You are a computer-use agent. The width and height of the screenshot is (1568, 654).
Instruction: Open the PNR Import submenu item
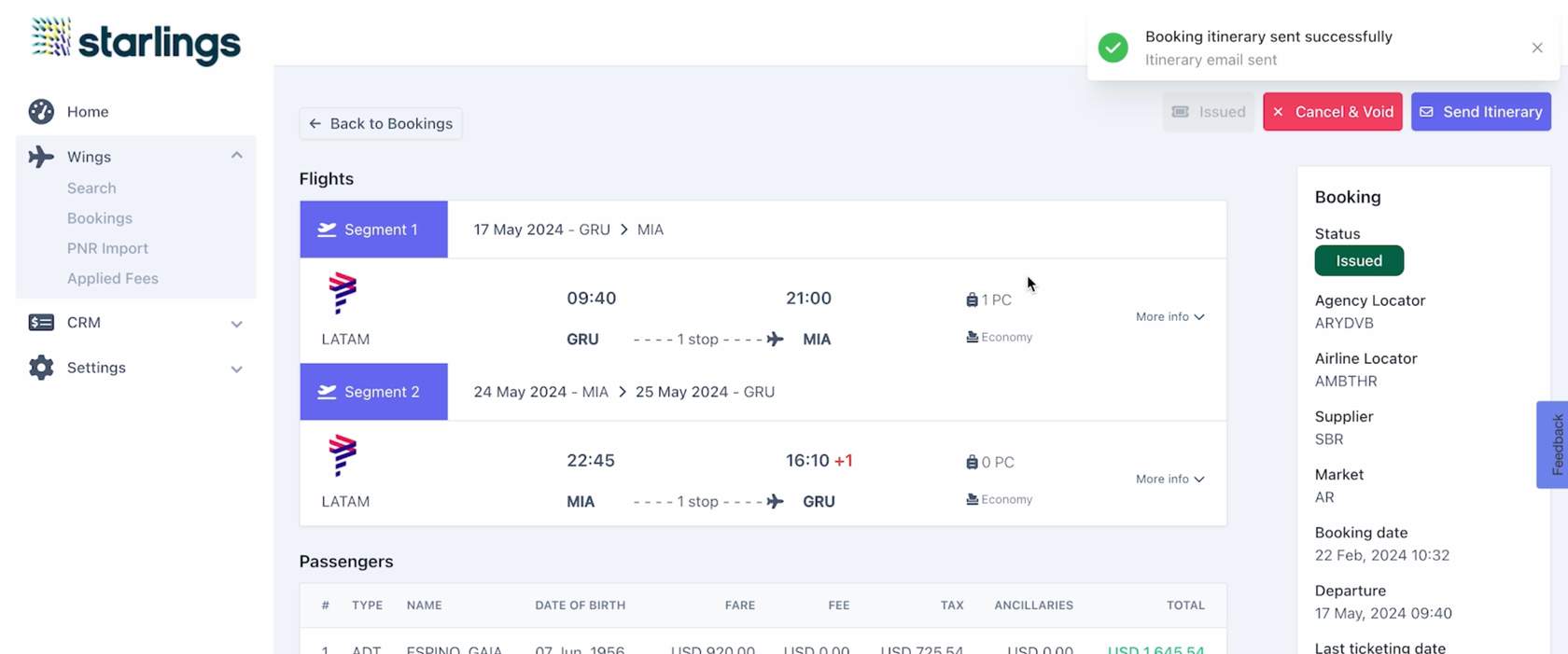pyautogui.click(x=107, y=248)
